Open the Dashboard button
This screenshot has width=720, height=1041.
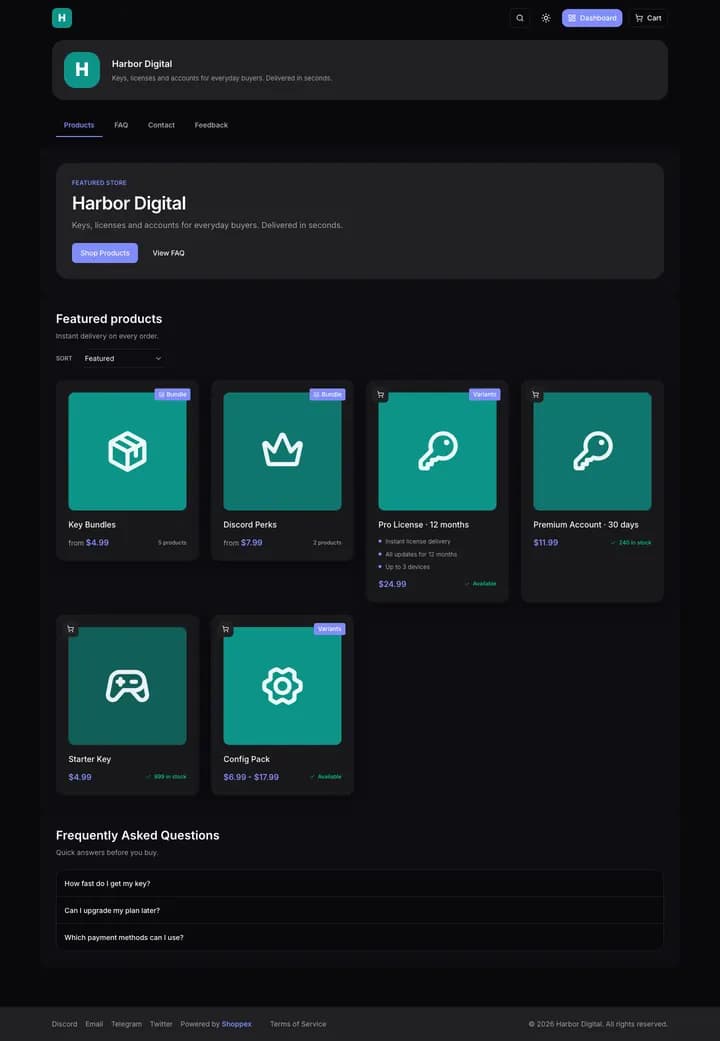tap(592, 18)
